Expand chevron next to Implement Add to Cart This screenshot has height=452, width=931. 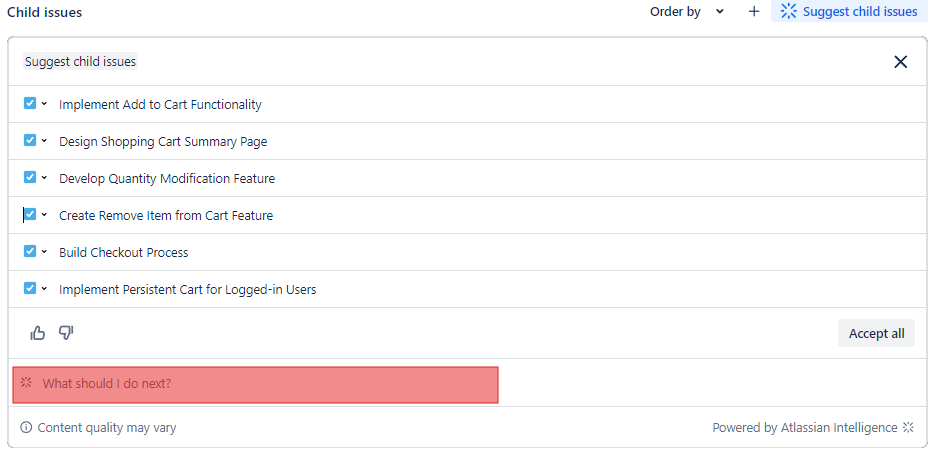[x=45, y=104]
